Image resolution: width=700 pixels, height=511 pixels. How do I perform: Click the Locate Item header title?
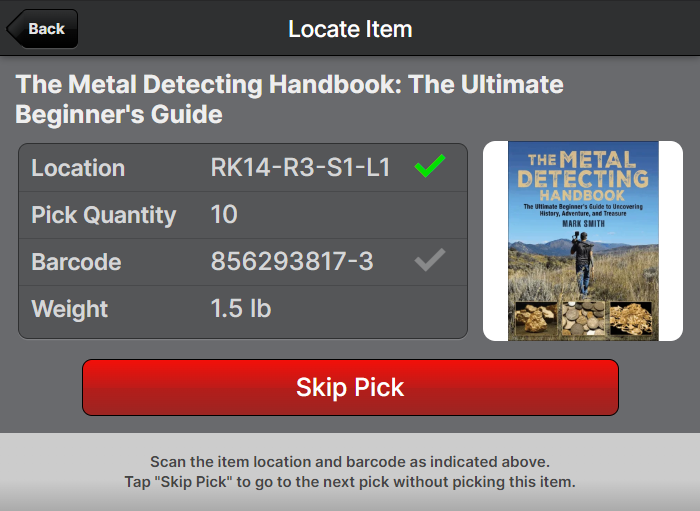350,29
